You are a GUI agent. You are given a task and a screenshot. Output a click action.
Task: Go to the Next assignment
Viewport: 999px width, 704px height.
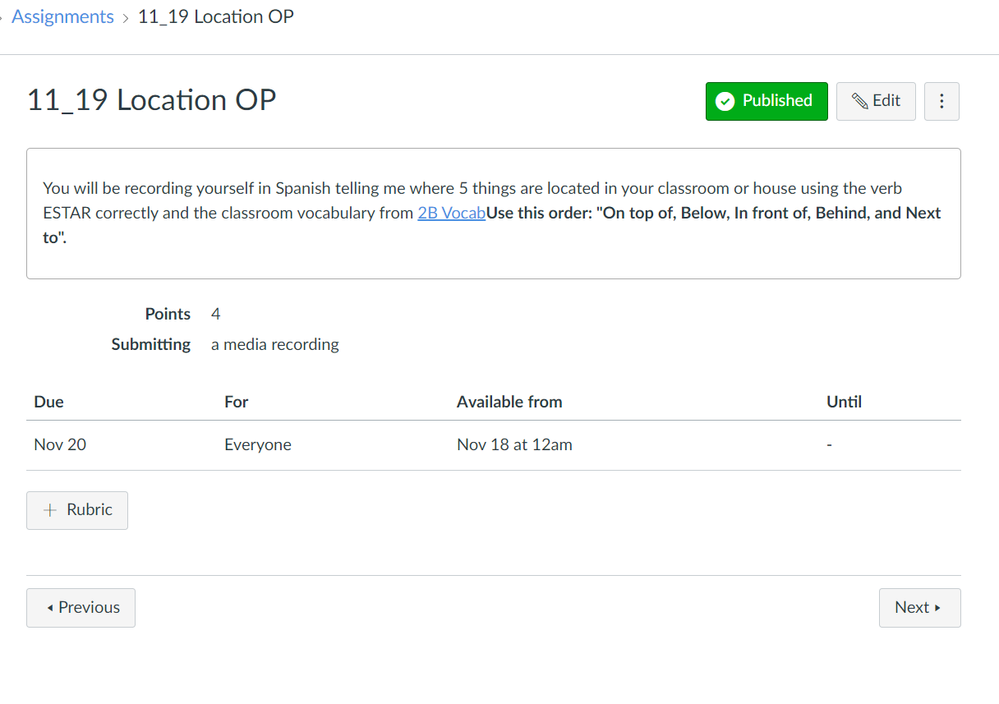coord(919,608)
